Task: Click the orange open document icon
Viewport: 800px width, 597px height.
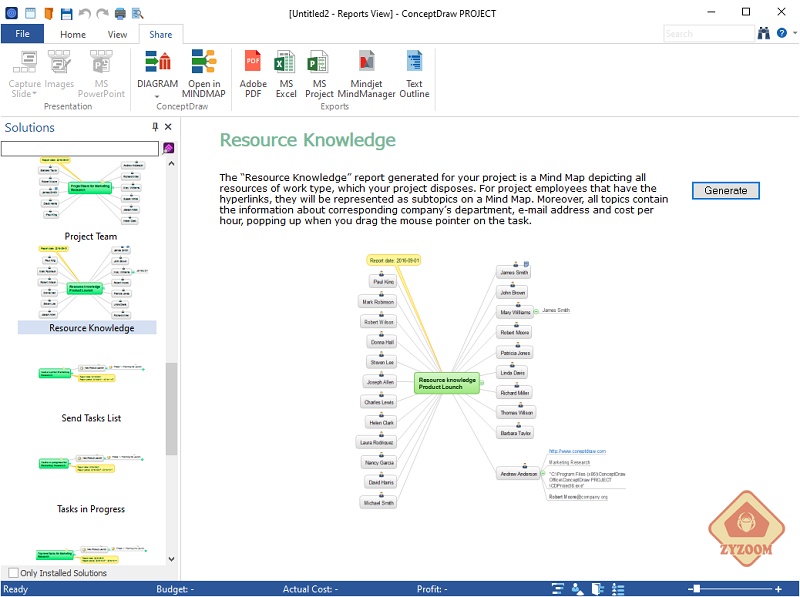Action: (x=48, y=13)
